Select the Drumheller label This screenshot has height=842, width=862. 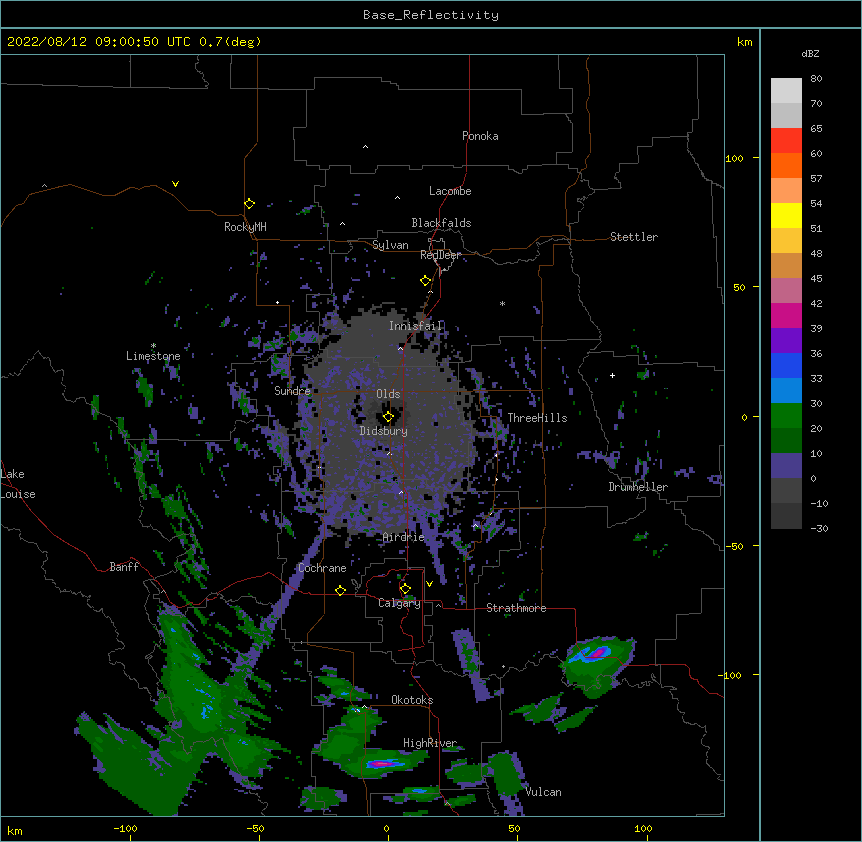[638, 487]
